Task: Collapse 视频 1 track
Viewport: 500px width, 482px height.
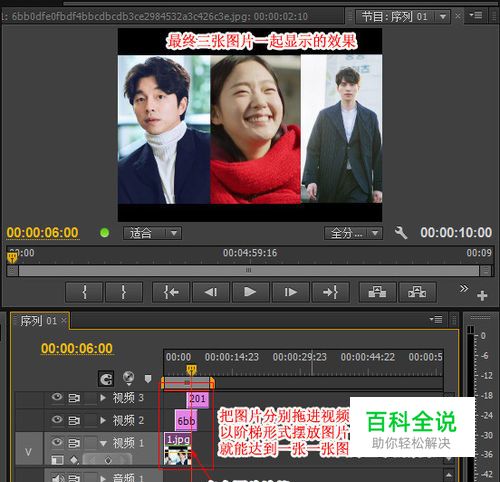Action: 103,443
